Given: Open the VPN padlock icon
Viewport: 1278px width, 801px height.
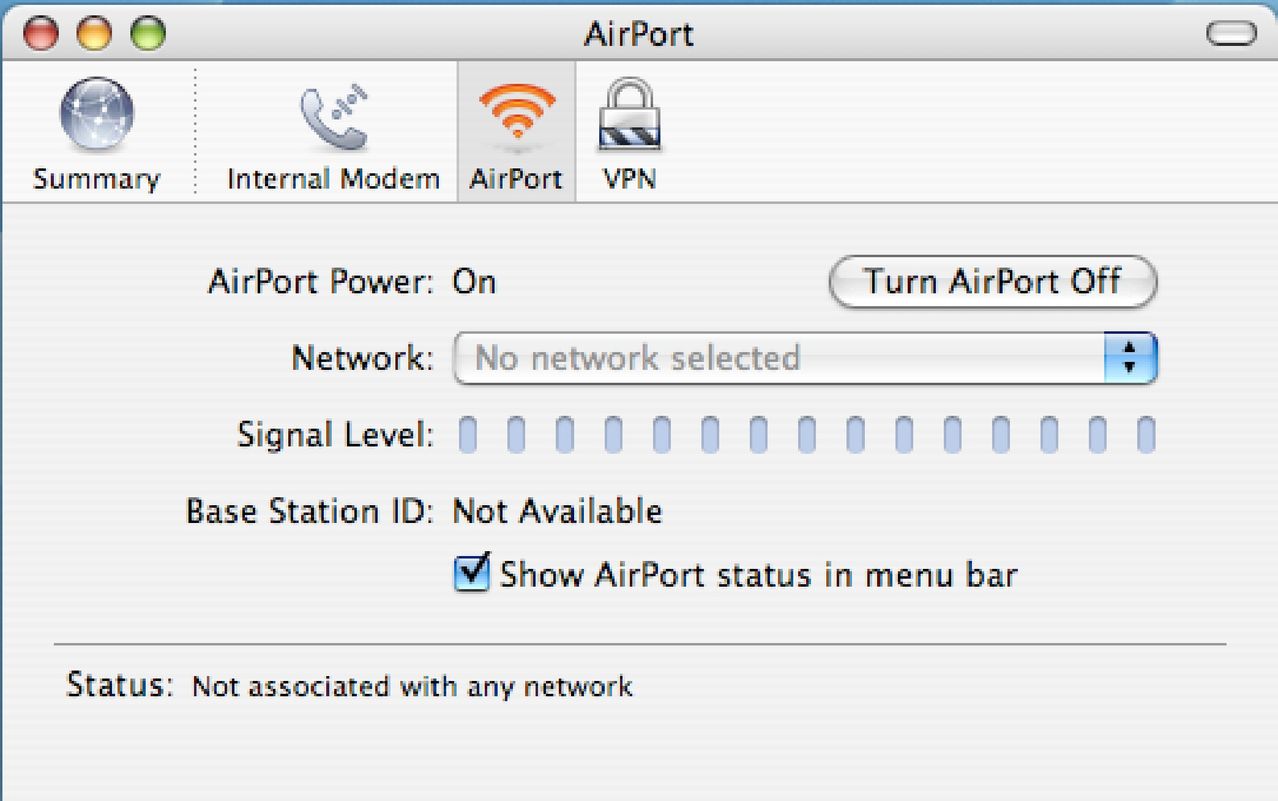Looking at the screenshot, I should click(631, 115).
